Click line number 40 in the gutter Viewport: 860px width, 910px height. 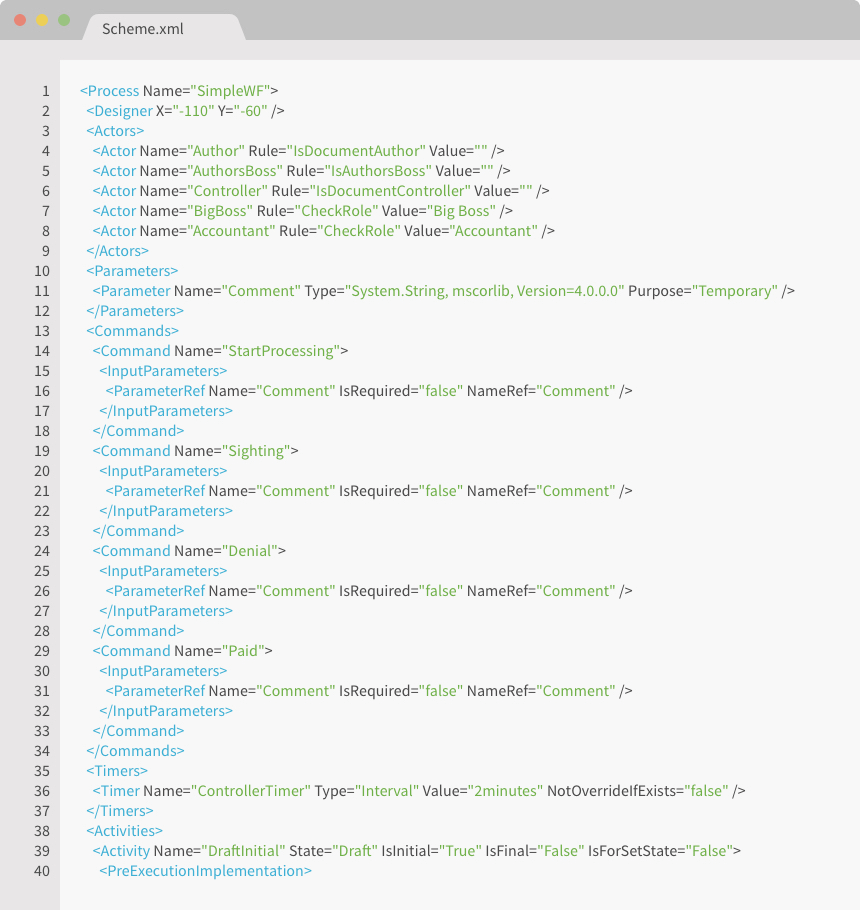point(42,872)
